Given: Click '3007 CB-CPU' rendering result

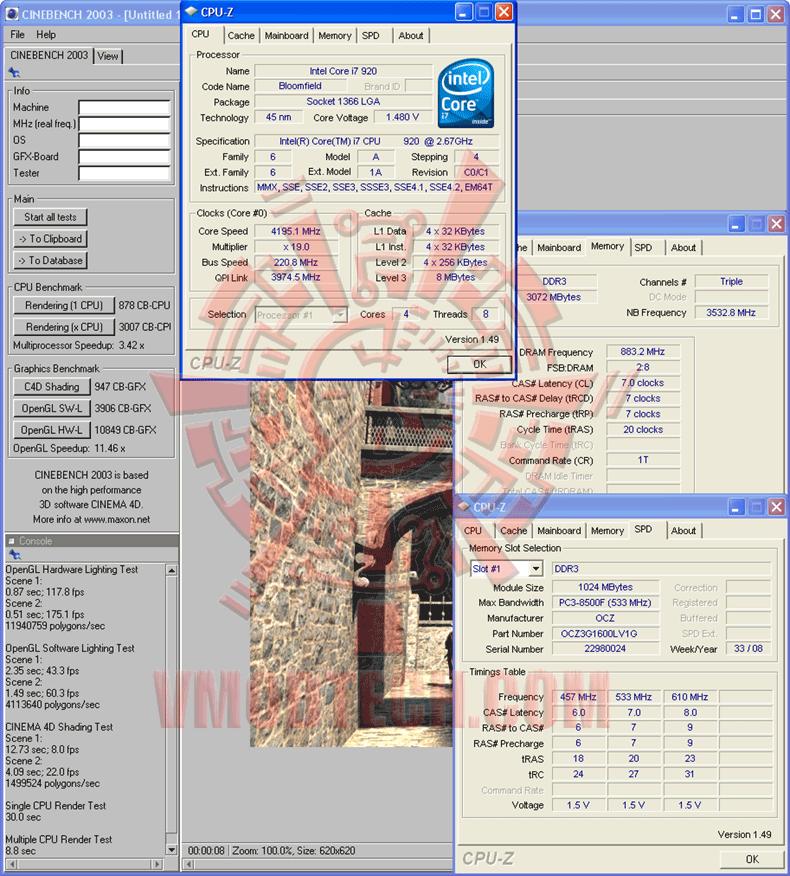Looking at the screenshot, I should point(144,327).
